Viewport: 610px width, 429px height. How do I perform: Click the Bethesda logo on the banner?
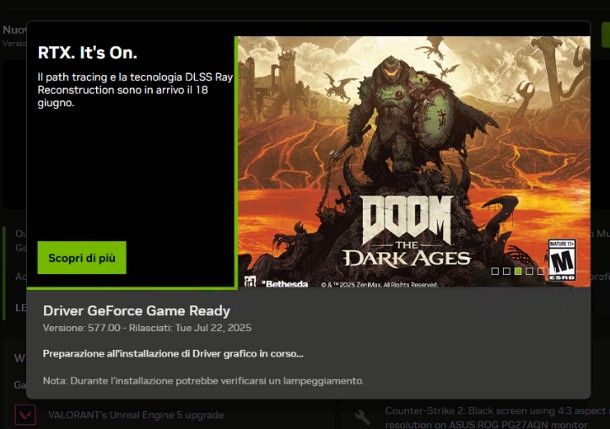click(285, 284)
